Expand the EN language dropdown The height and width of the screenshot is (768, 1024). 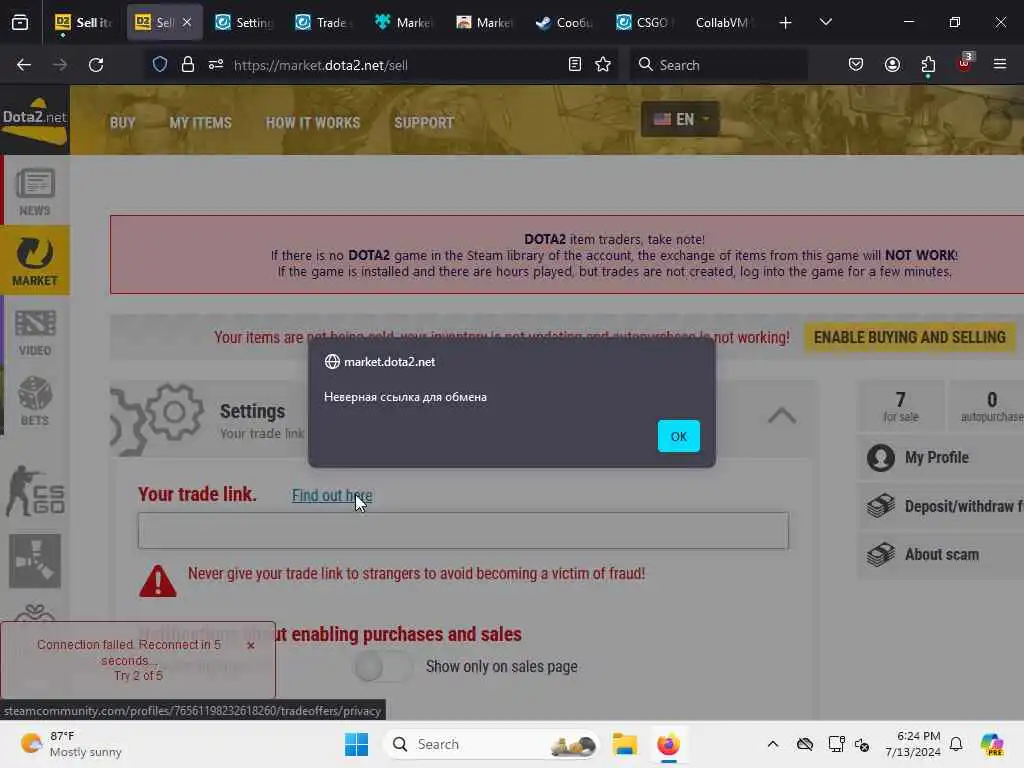coord(680,120)
